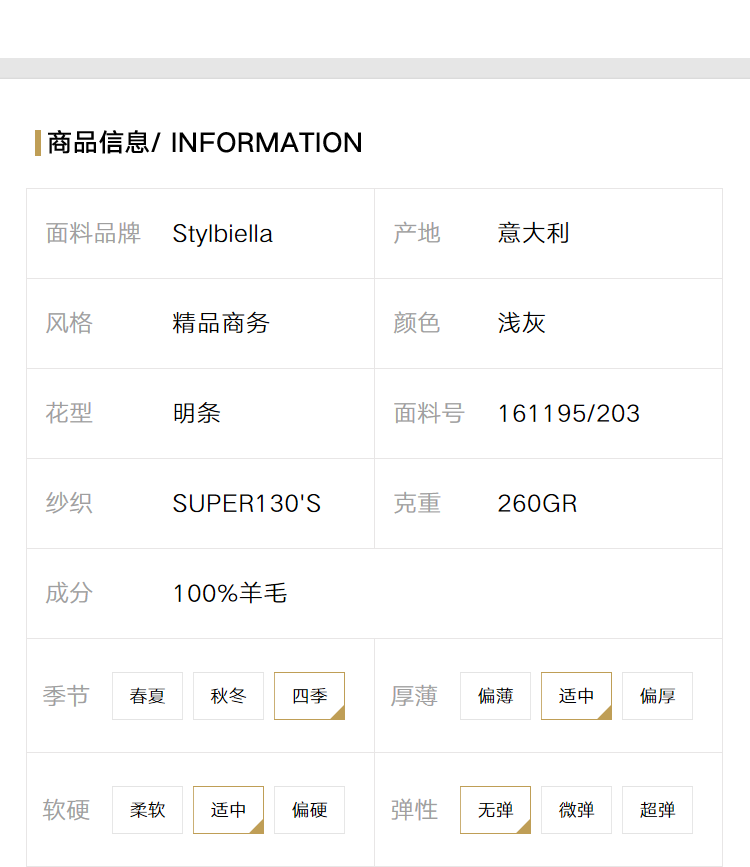
Task: Select 微弹 elasticity option
Action: pyautogui.click(x=576, y=809)
